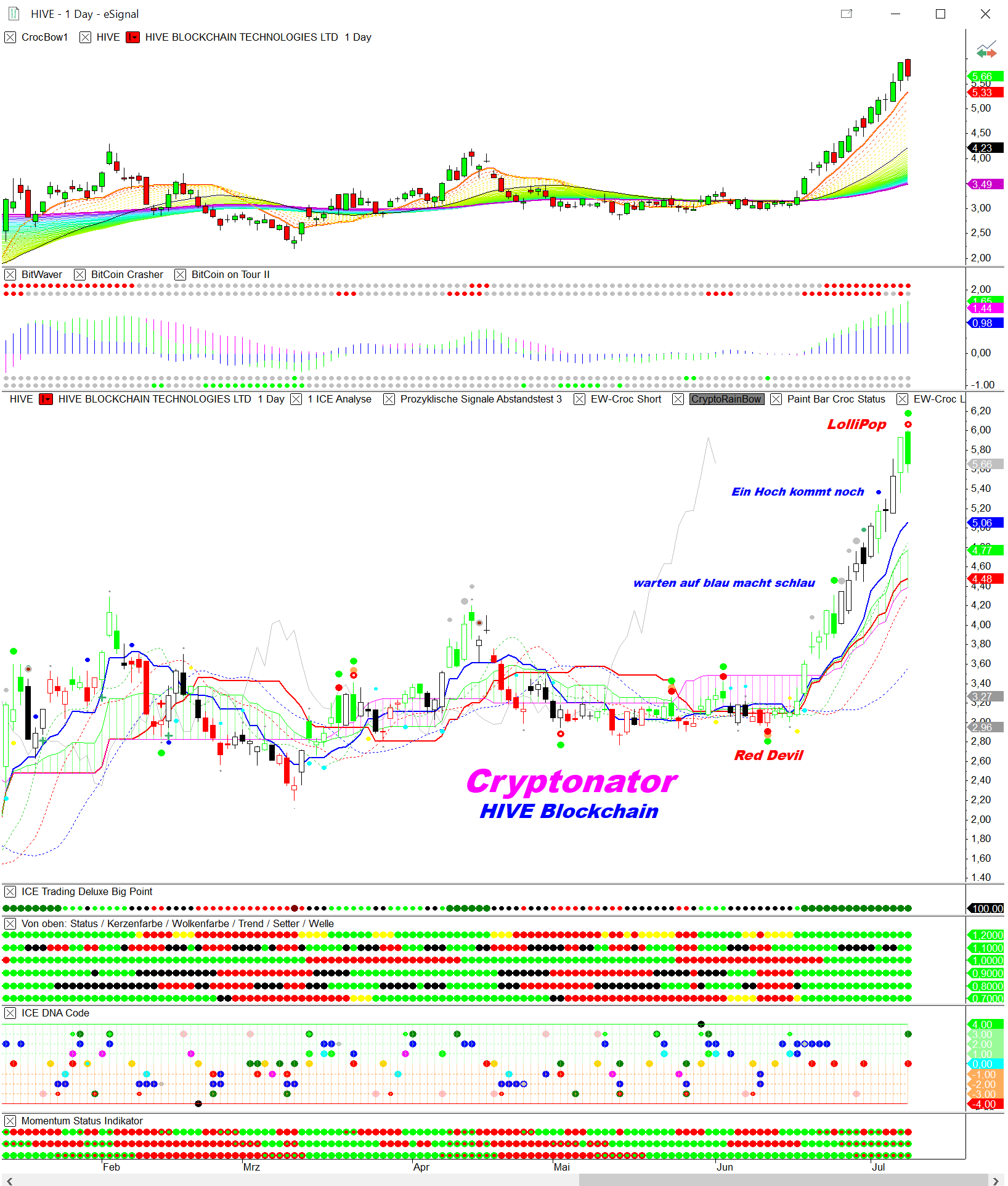This screenshot has height=1186, width=1008.
Task: Click the eSignal chart icon in title bar
Action: tap(14, 14)
